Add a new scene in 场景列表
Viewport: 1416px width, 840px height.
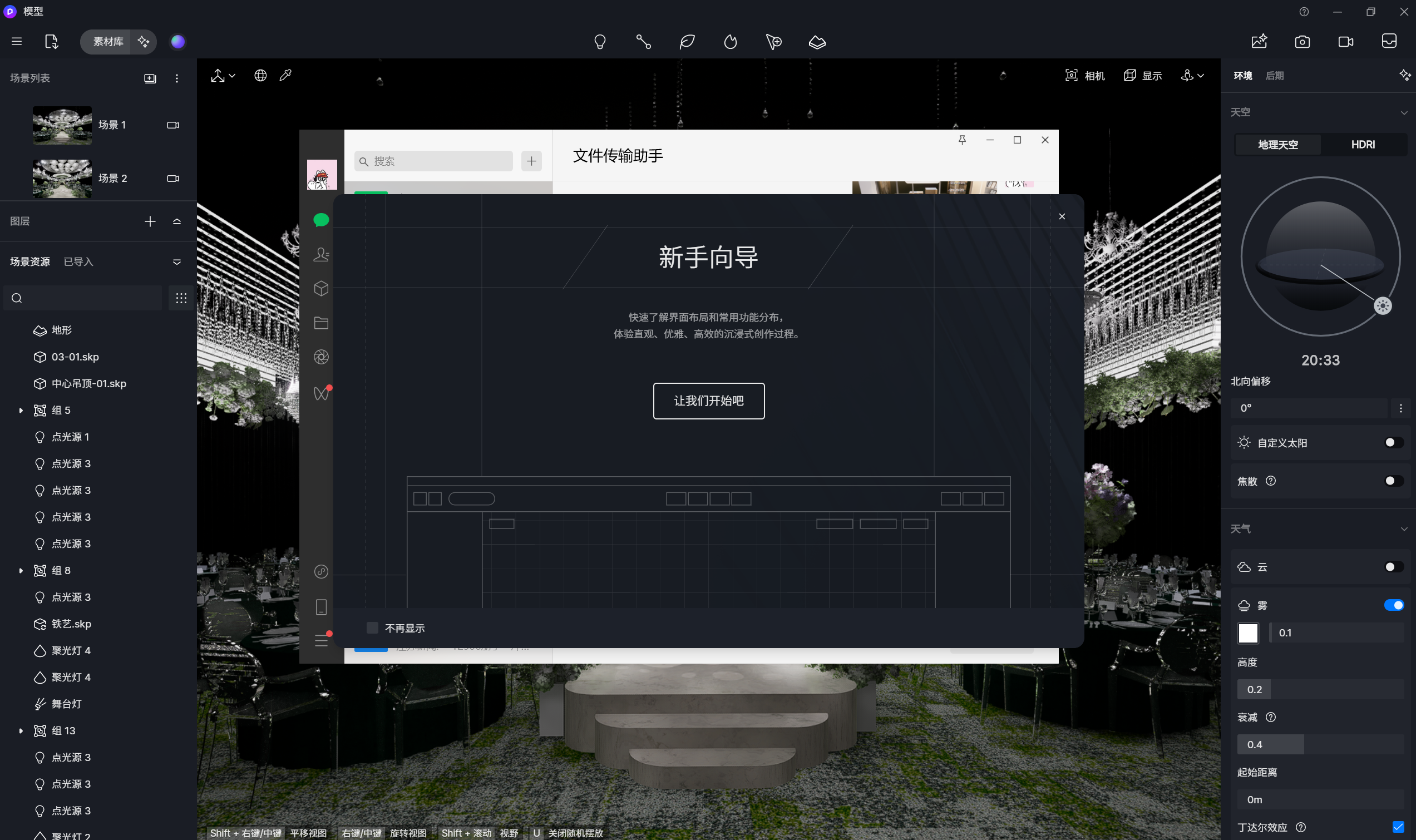pyautogui.click(x=150, y=78)
